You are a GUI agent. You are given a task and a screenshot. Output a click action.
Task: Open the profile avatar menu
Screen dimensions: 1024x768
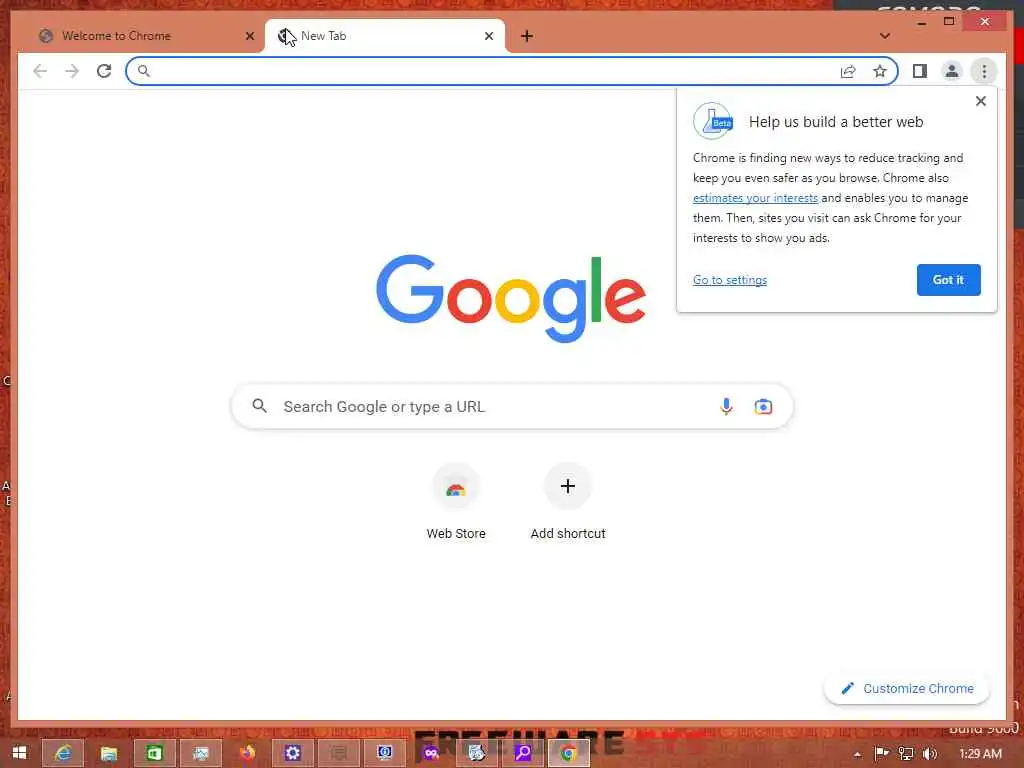[x=952, y=71]
